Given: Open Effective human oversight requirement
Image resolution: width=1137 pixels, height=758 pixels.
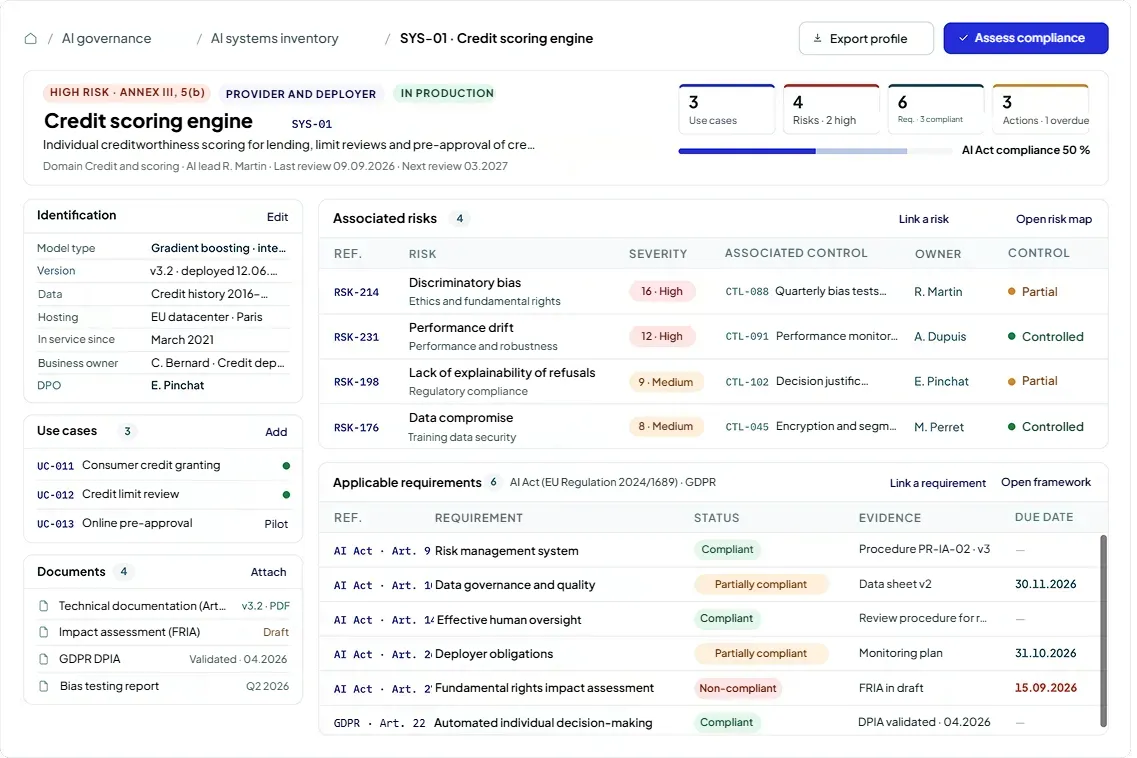Looking at the screenshot, I should pos(711,619).
